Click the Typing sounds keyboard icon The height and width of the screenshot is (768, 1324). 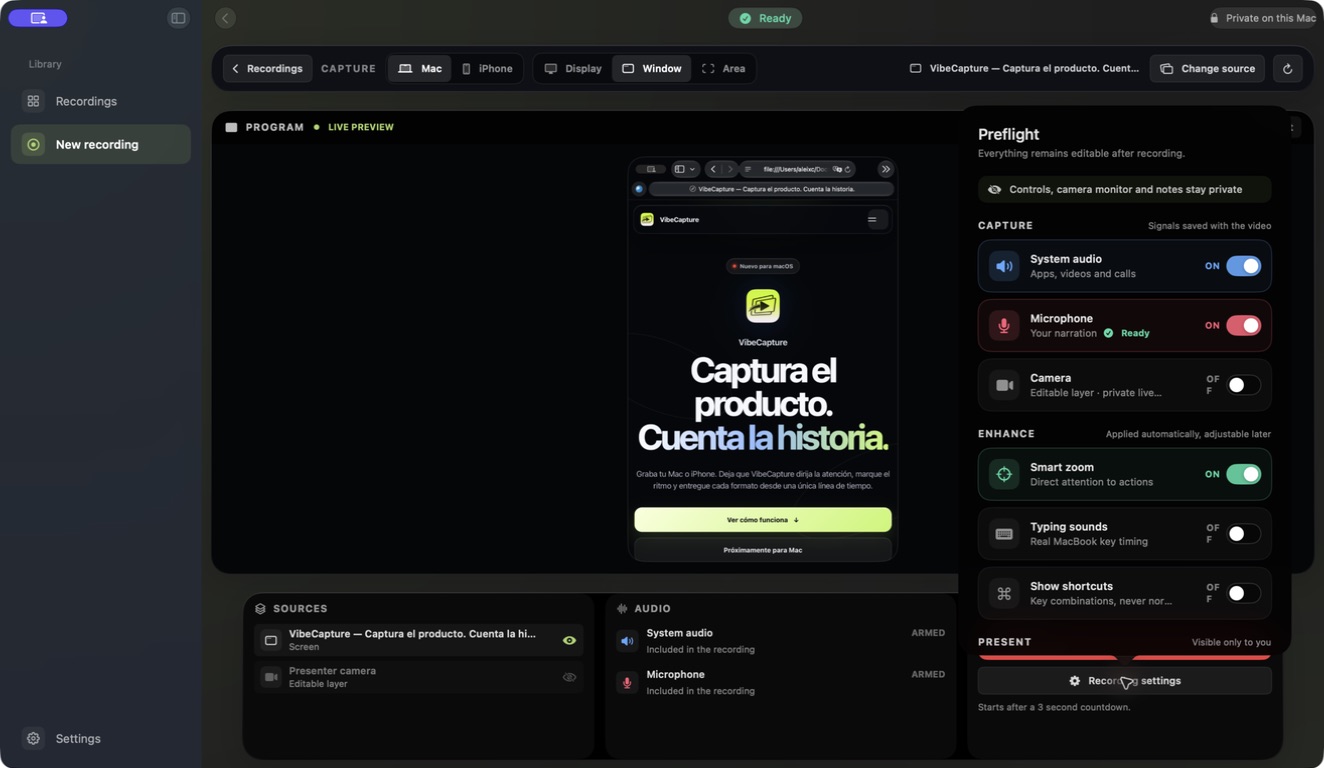[1004, 534]
